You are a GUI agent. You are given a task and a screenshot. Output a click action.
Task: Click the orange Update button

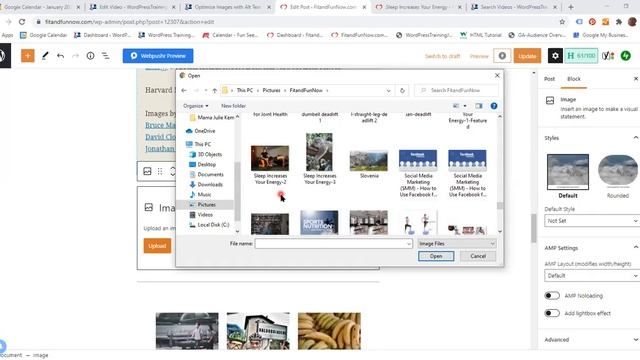point(527,56)
